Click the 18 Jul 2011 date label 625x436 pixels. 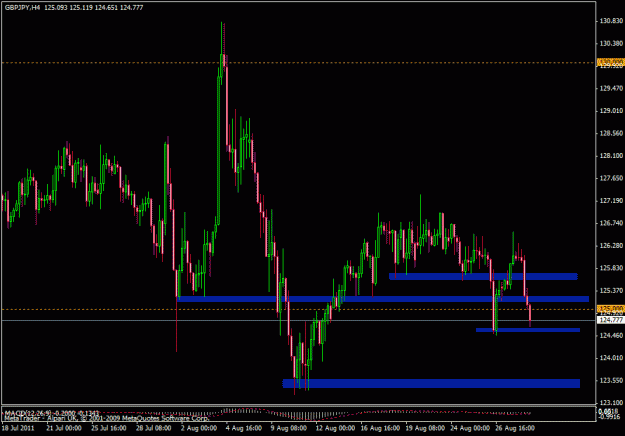pyautogui.click(x=18, y=428)
